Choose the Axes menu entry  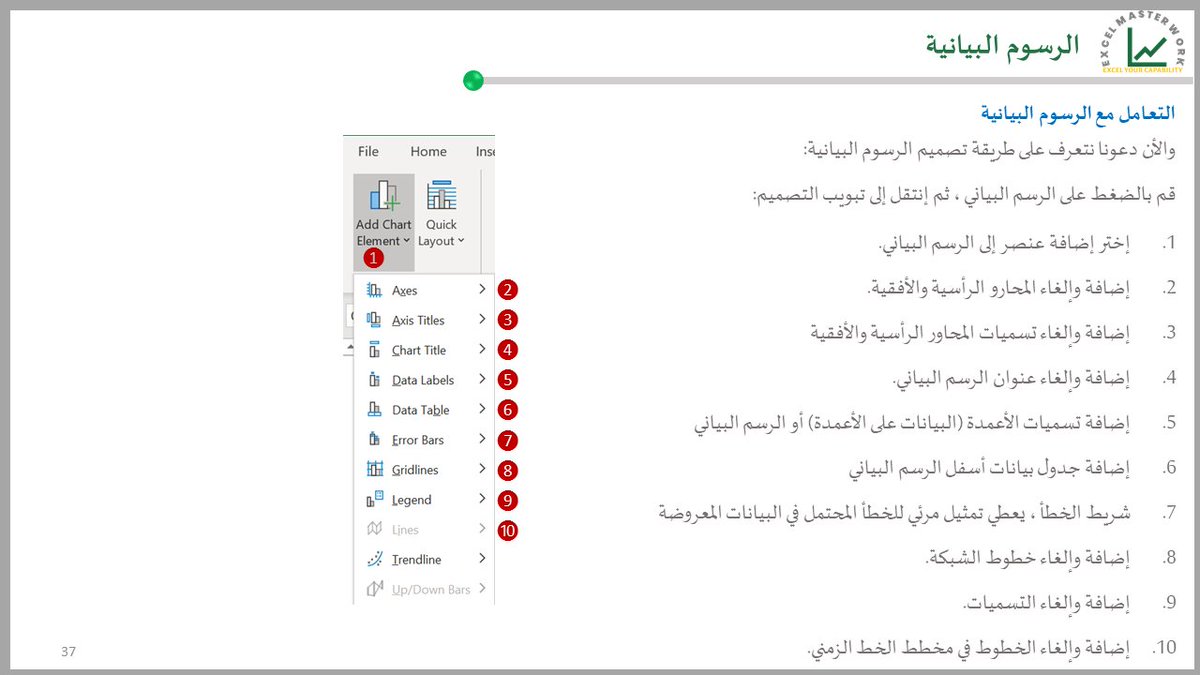click(424, 290)
